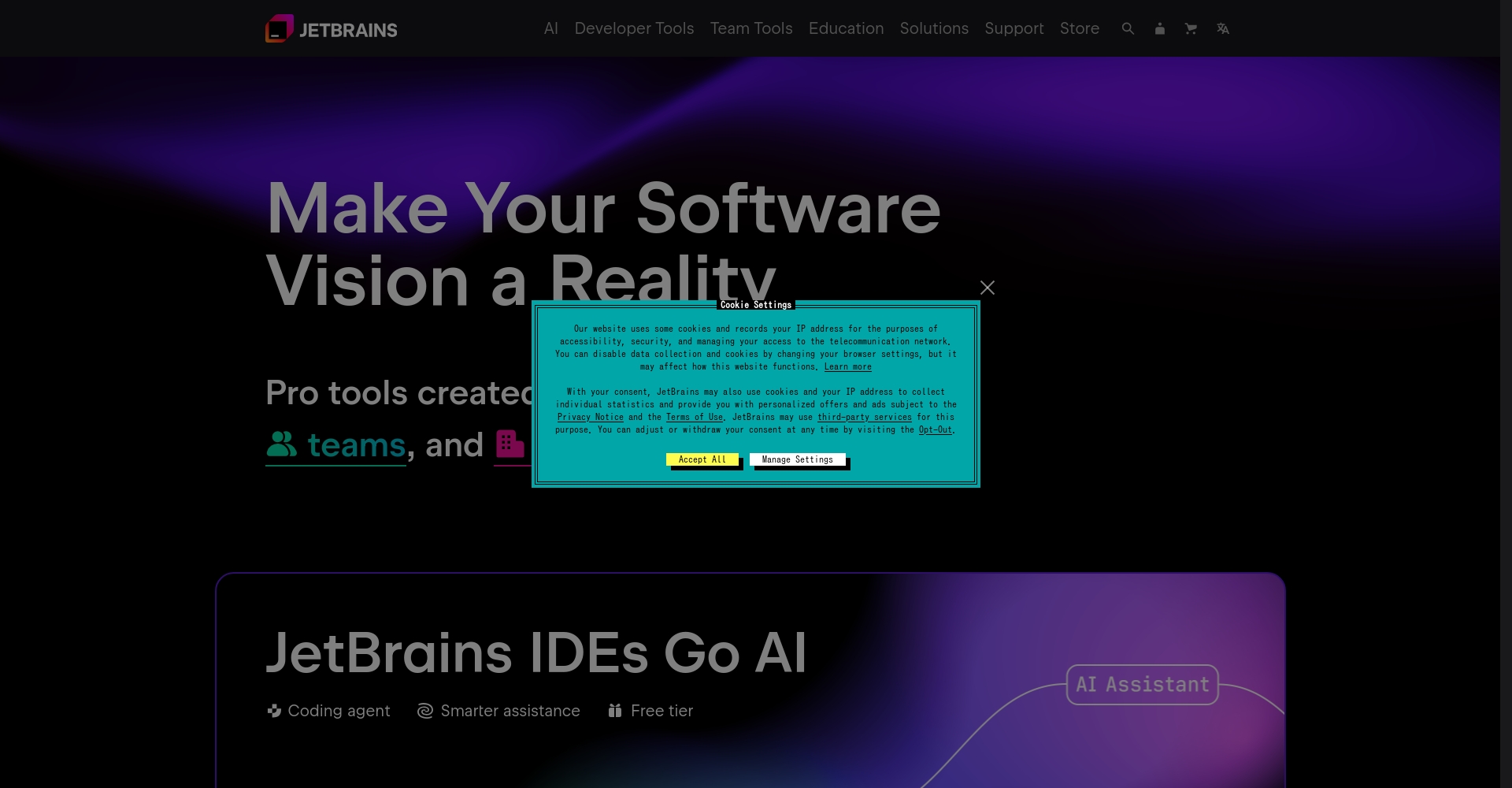
Task: Click the Coding agent icon
Action: tap(274, 711)
